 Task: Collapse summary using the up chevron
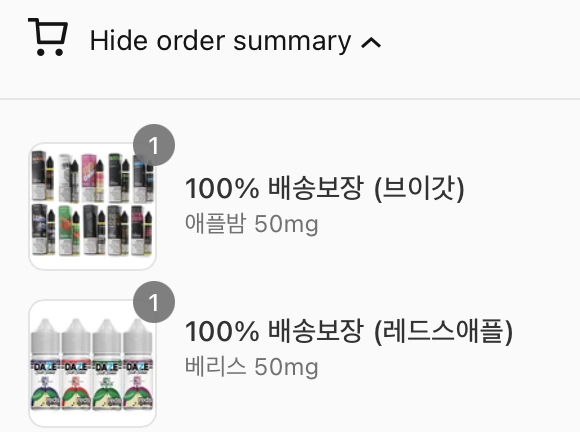371,43
